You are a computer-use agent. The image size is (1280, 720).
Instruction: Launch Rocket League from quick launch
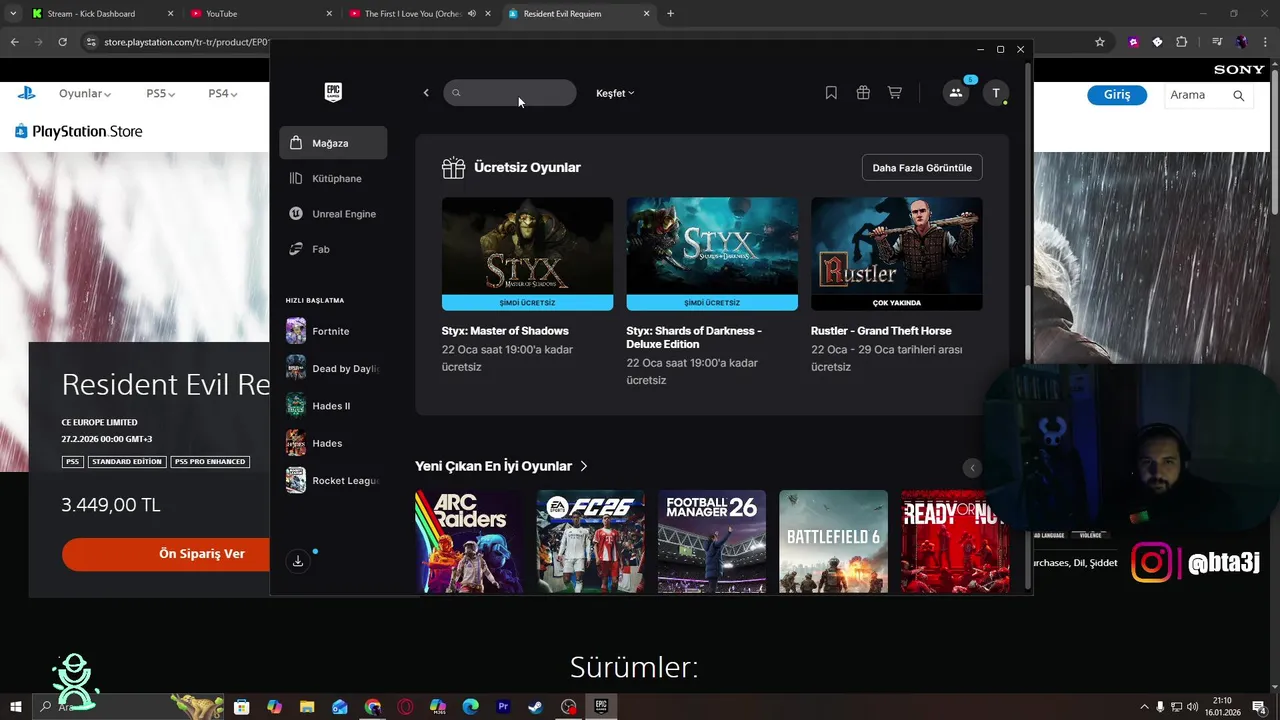(x=333, y=480)
